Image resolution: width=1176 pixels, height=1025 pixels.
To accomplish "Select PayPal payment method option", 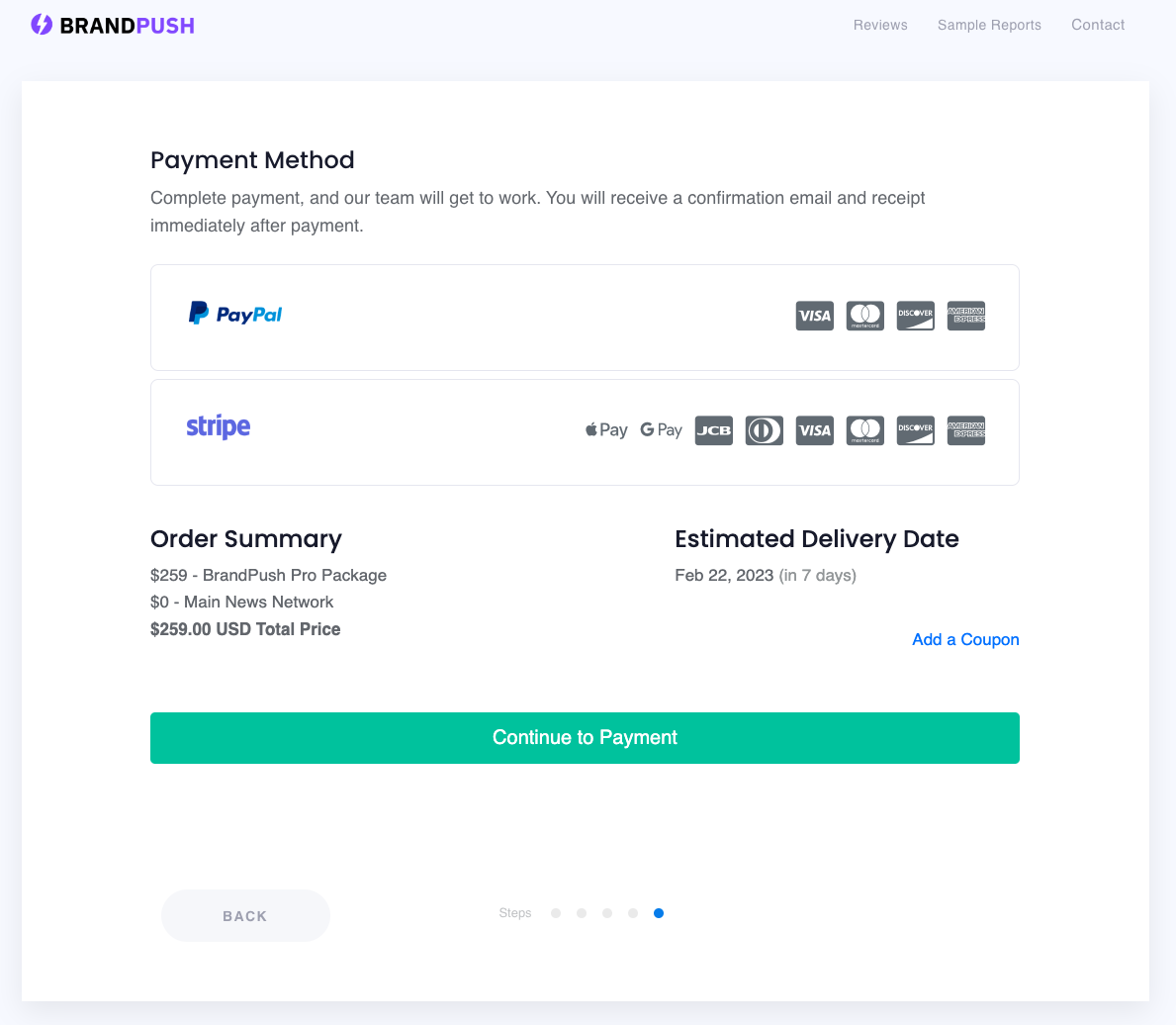I will (x=585, y=318).
